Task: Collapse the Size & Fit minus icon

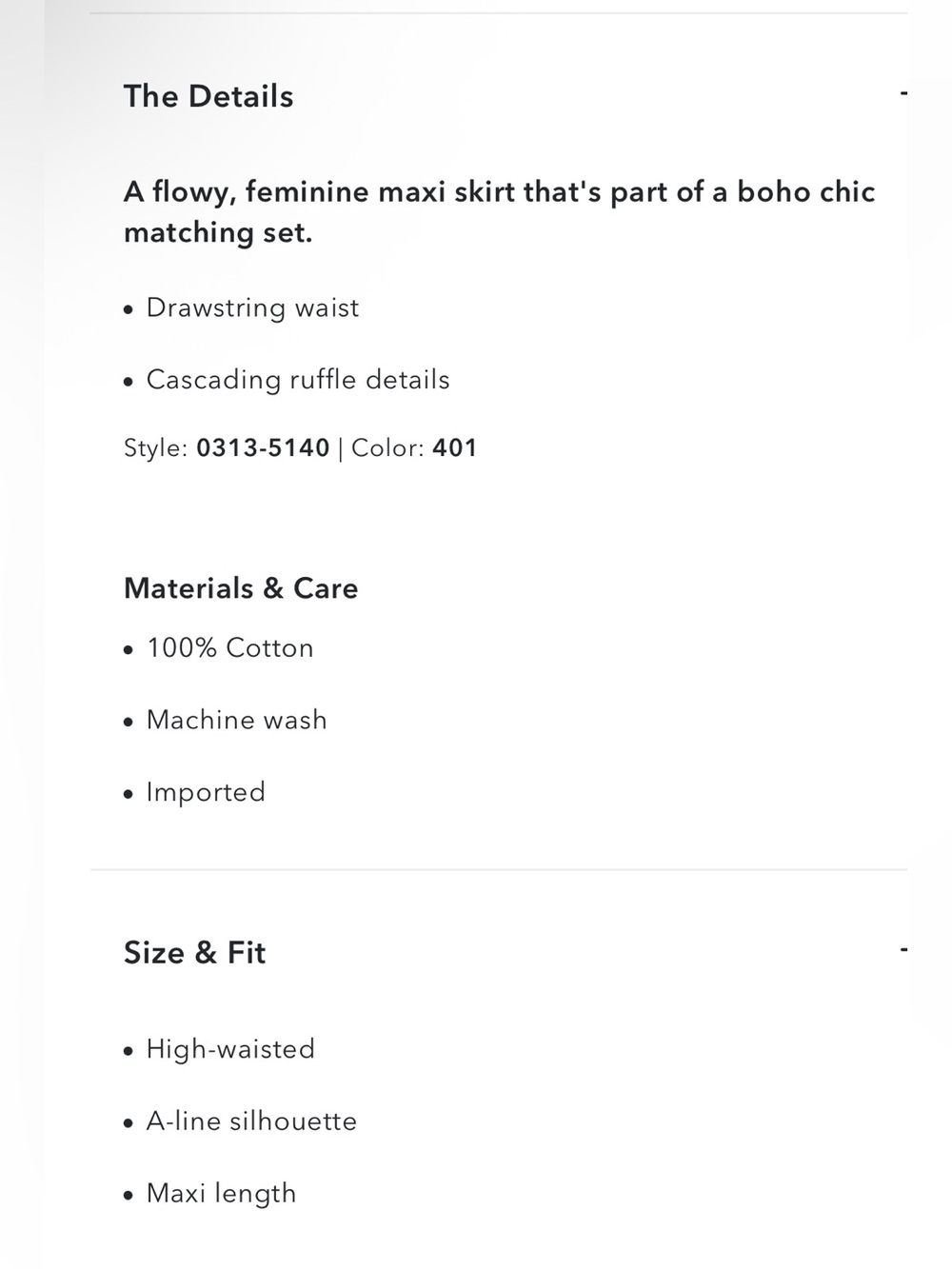Action: [x=903, y=949]
